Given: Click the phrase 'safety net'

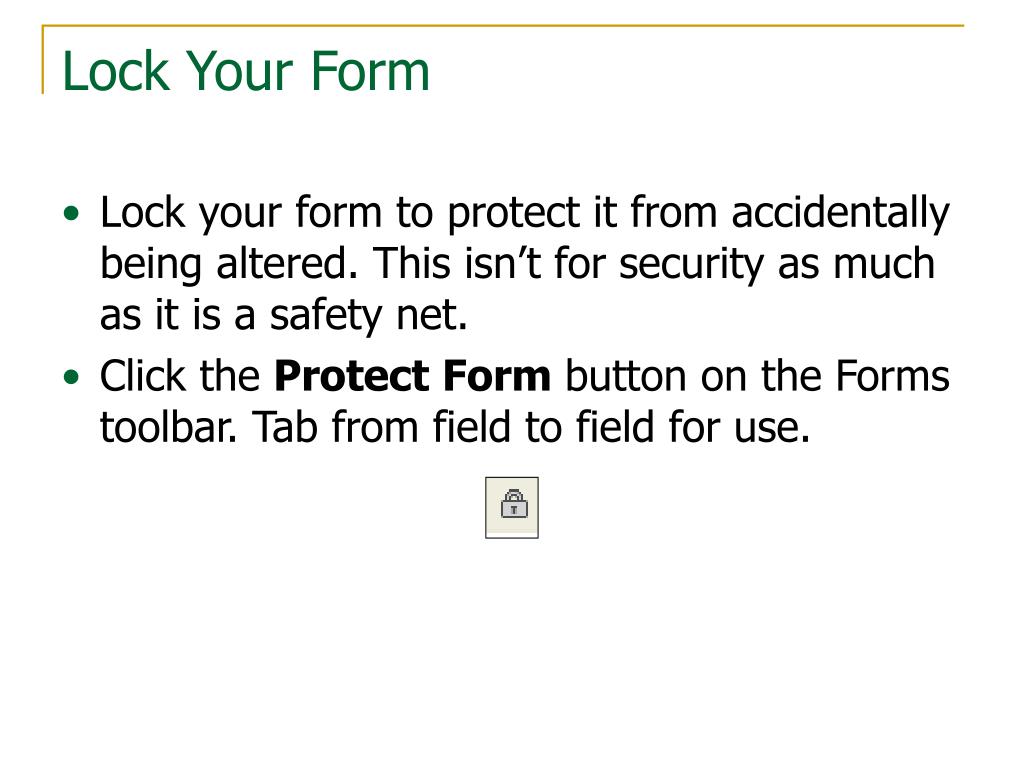Looking at the screenshot, I should [368, 316].
